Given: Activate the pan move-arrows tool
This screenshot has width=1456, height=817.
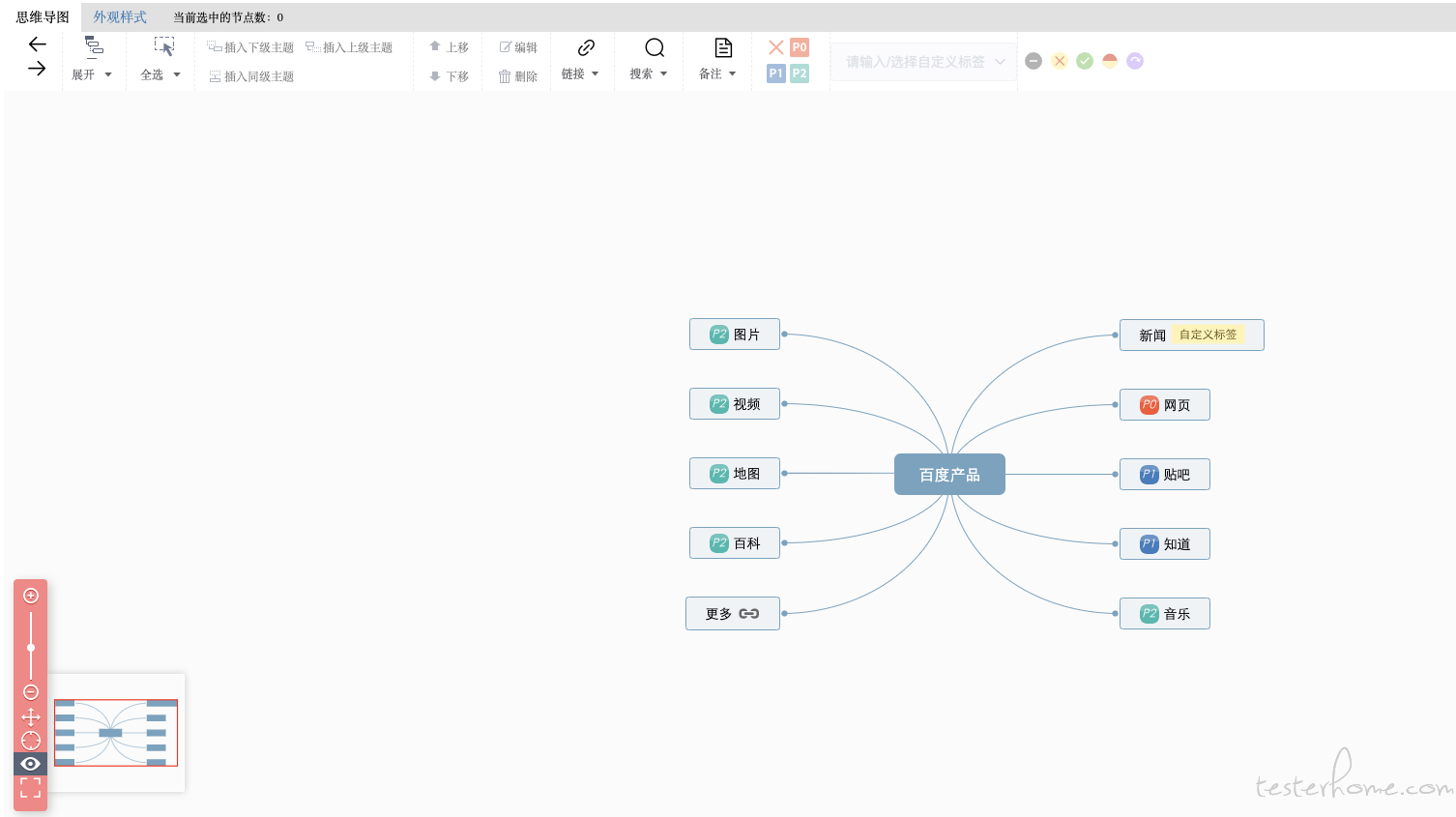Looking at the screenshot, I should tap(31, 716).
